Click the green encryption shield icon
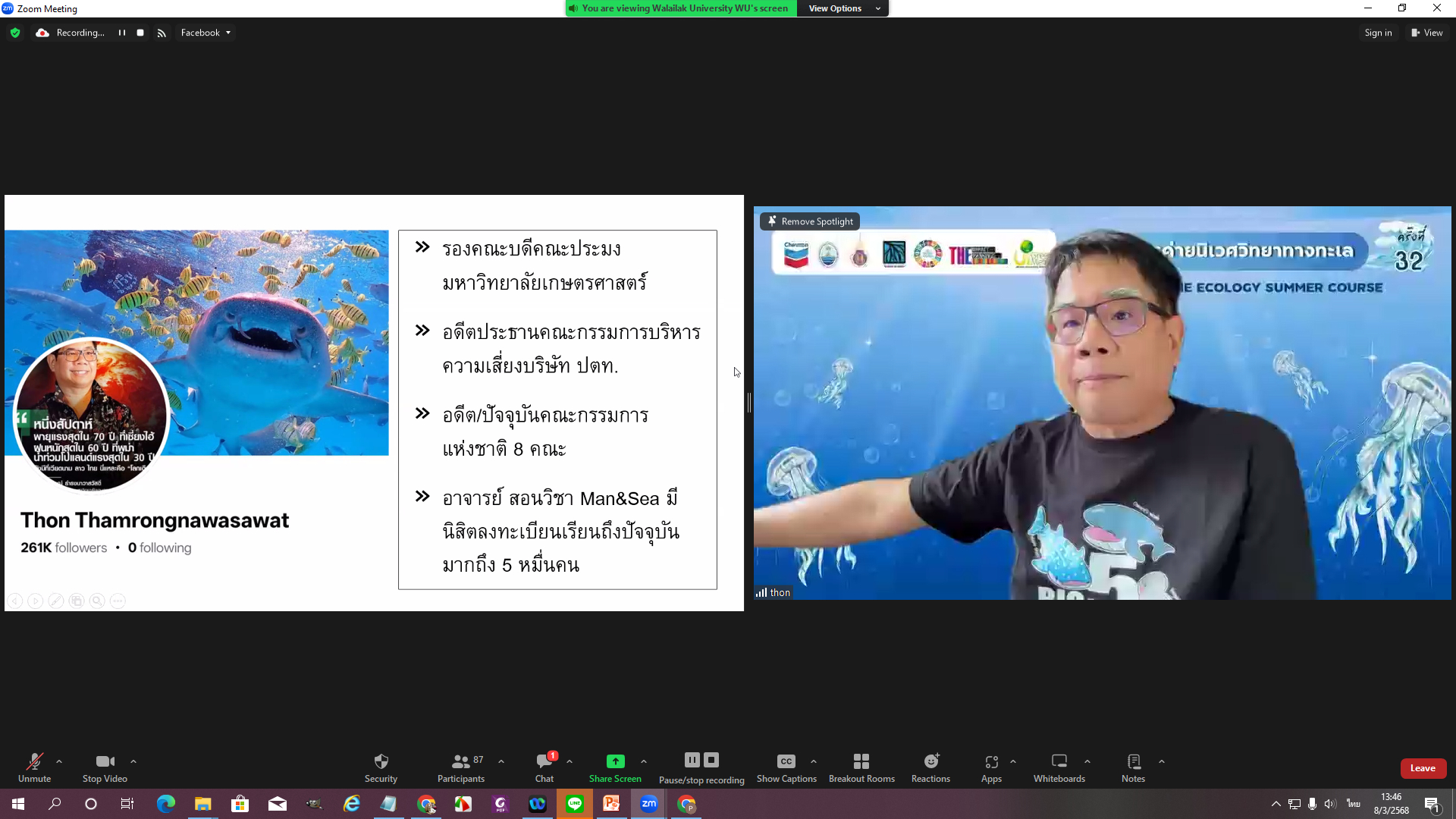 (15, 33)
